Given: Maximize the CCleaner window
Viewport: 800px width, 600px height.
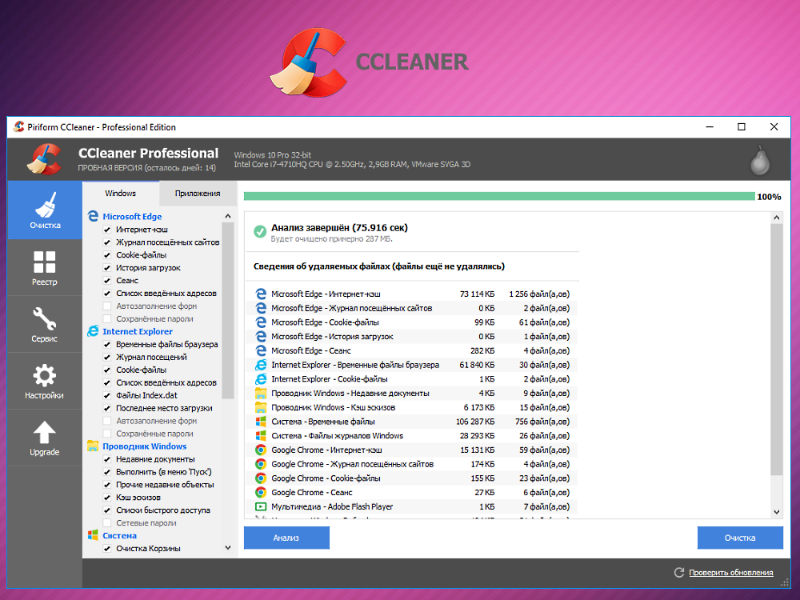Looking at the screenshot, I should coord(741,127).
